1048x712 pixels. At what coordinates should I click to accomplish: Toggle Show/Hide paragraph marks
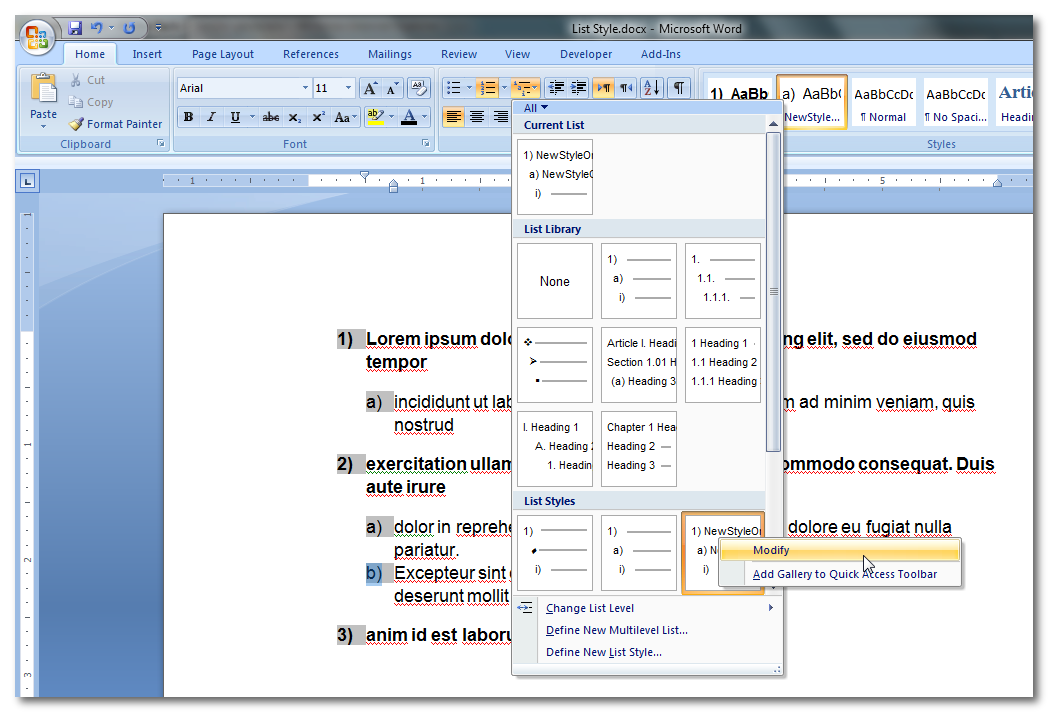679,88
